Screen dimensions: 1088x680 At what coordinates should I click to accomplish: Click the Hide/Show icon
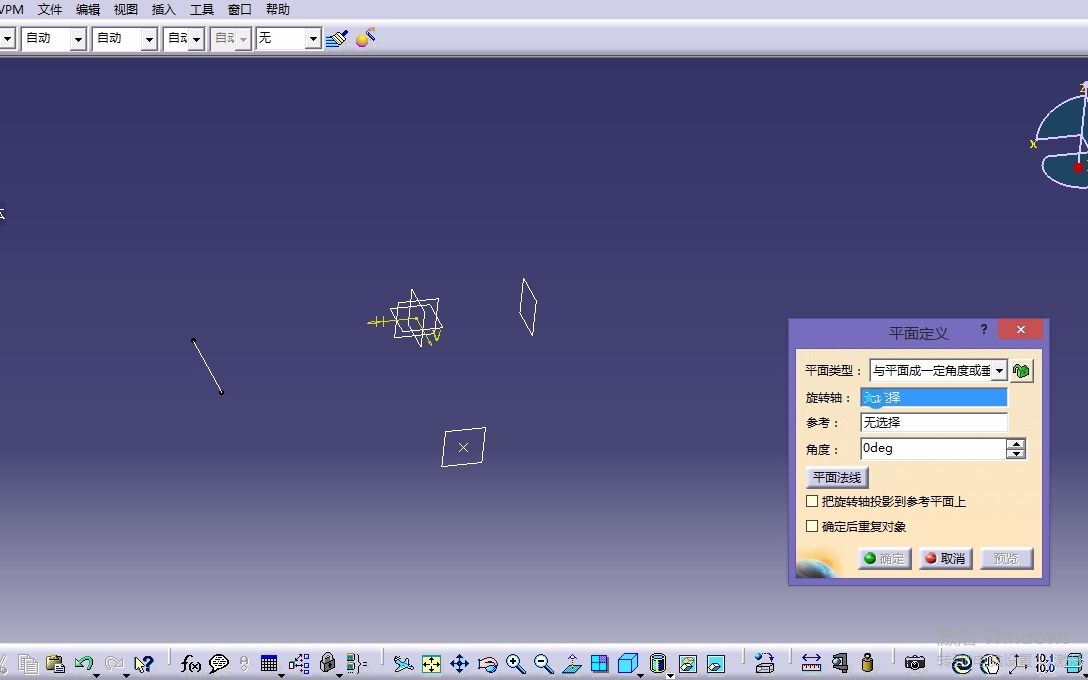pyautogui.click(x=688, y=664)
